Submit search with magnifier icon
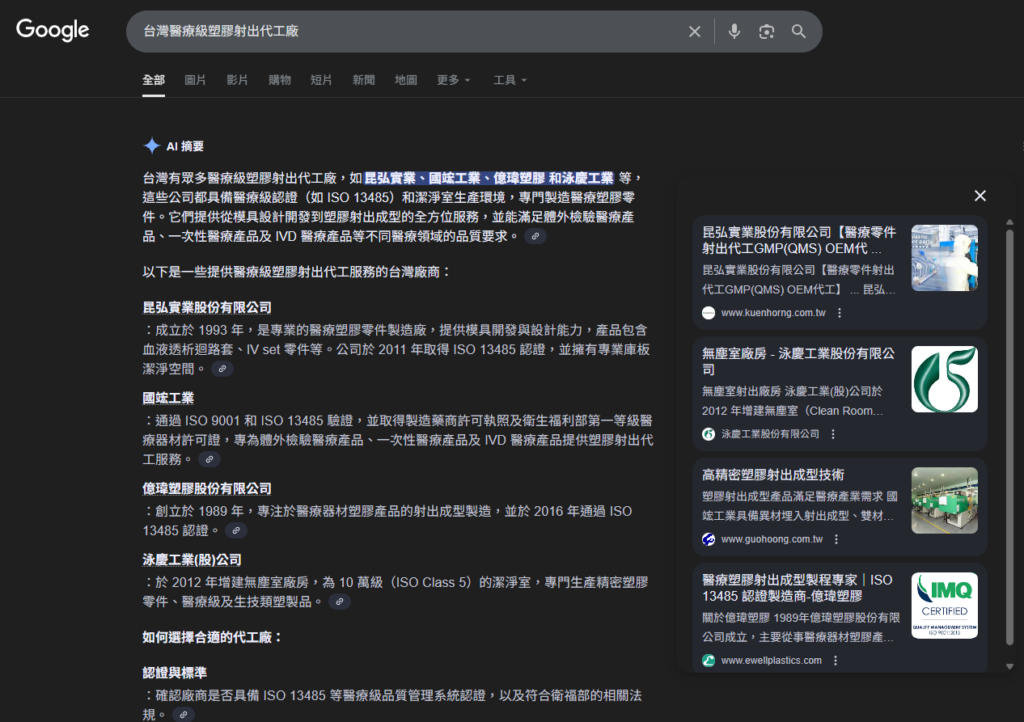Image resolution: width=1024 pixels, height=722 pixels. coord(798,31)
